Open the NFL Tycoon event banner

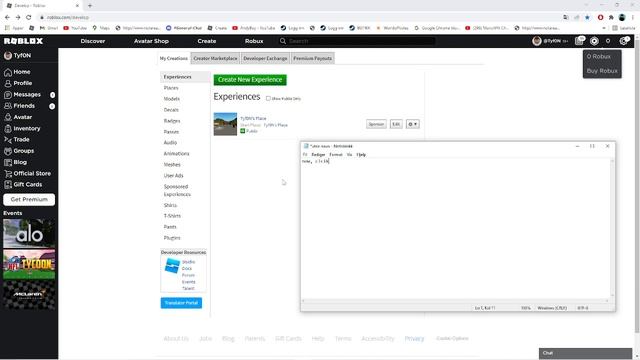[29, 264]
